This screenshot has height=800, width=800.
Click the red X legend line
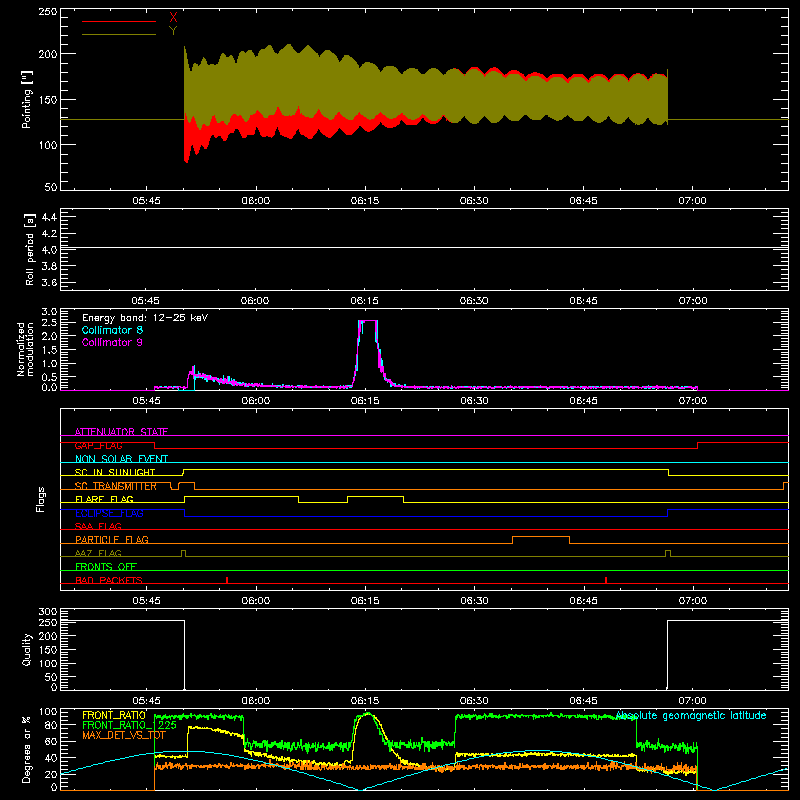point(119,21)
